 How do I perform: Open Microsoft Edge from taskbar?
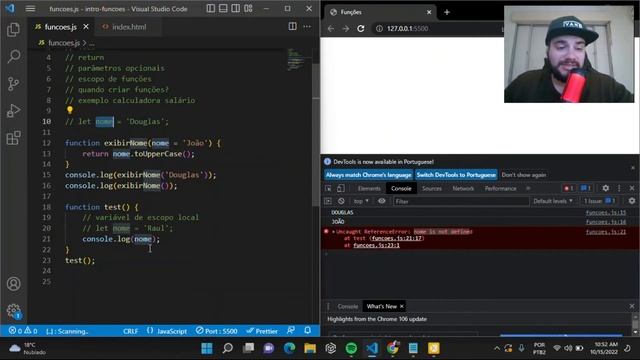(x=289, y=348)
